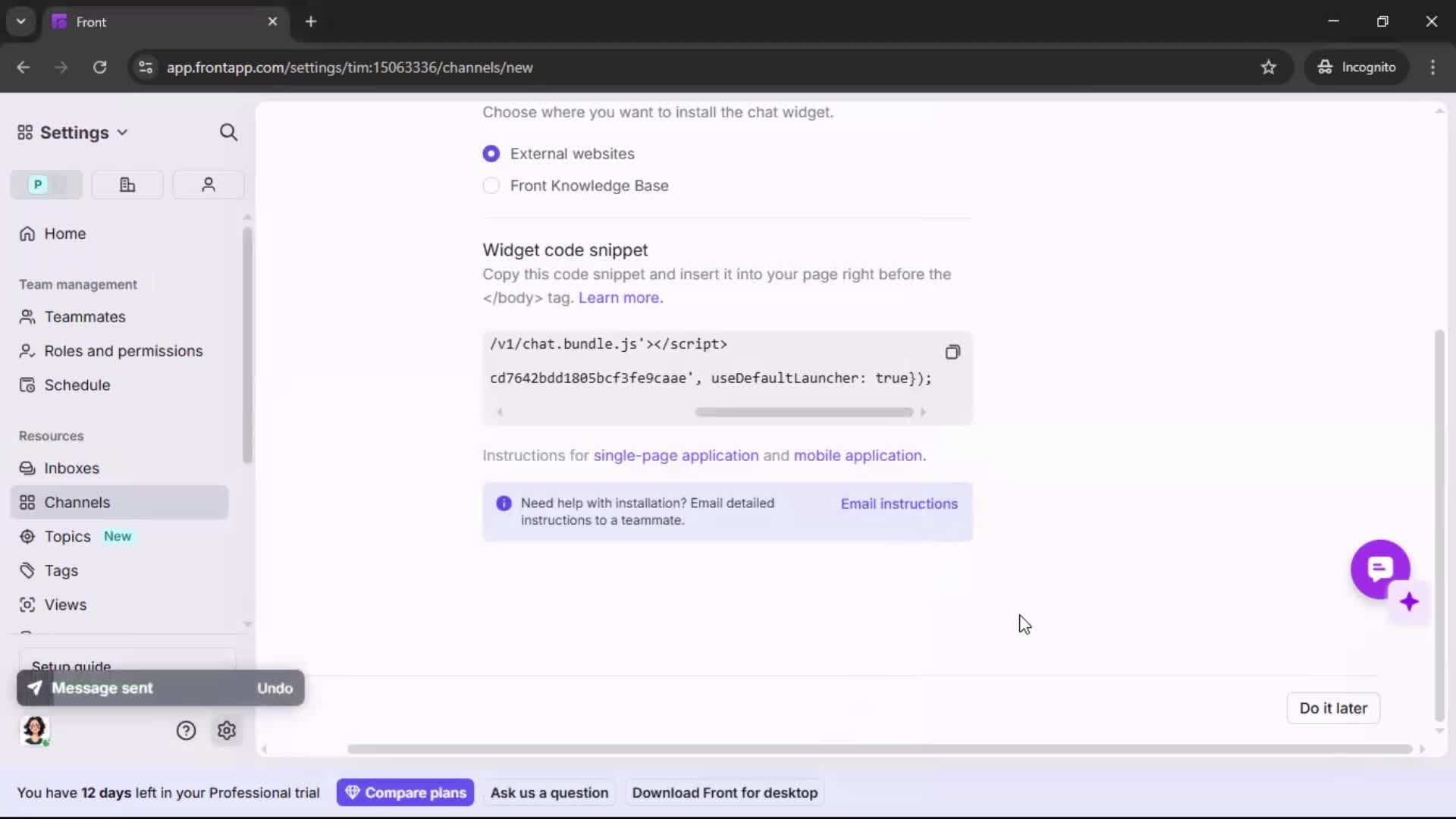This screenshot has width=1456, height=819.
Task: Open the browser tab search chevron
Action: coord(20,21)
